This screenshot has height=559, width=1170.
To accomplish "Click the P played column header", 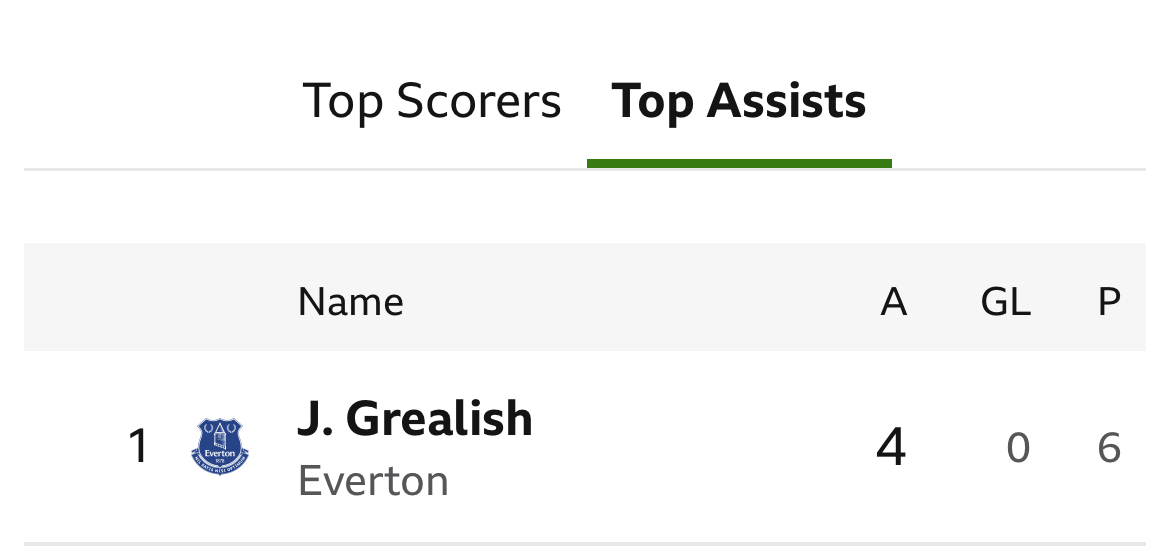I will (1108, 301).
